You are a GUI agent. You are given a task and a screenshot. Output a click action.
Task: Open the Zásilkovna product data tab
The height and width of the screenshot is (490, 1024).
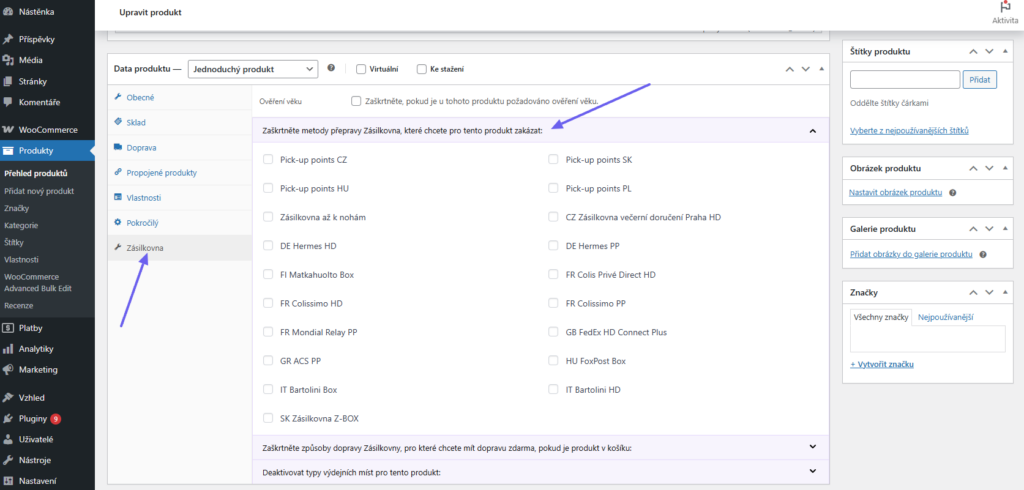180,248
